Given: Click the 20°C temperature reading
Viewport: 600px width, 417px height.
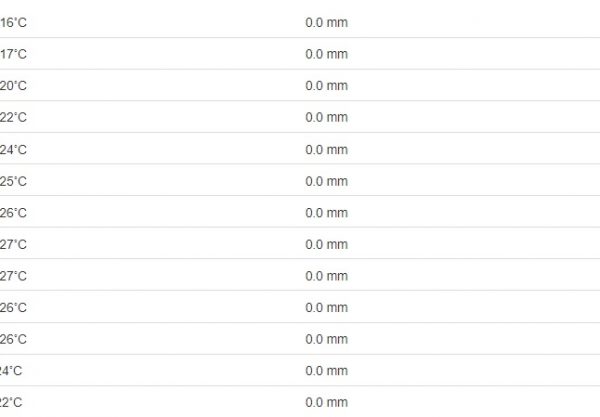Looking at the screenshot, I should point(13,86).
